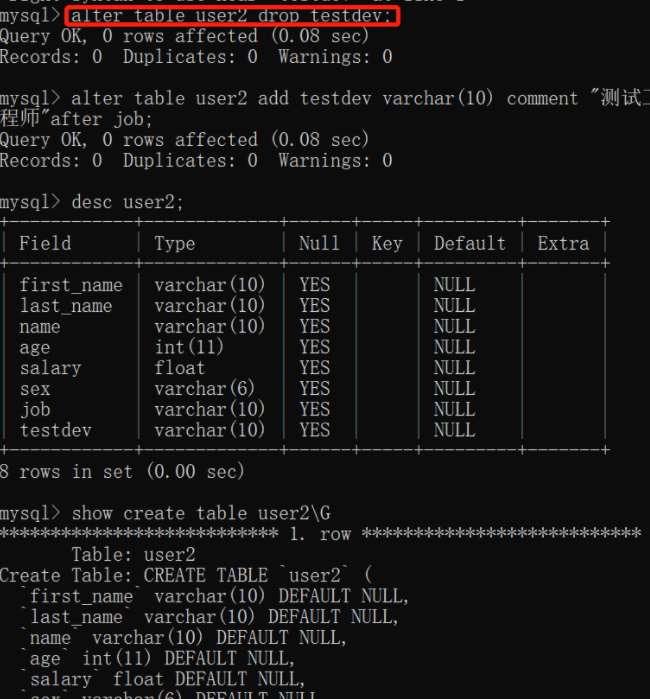The width and height of the screenshot is (650, 699).
Task: Click the '8 rows in set' text
Action: (122, 471)
